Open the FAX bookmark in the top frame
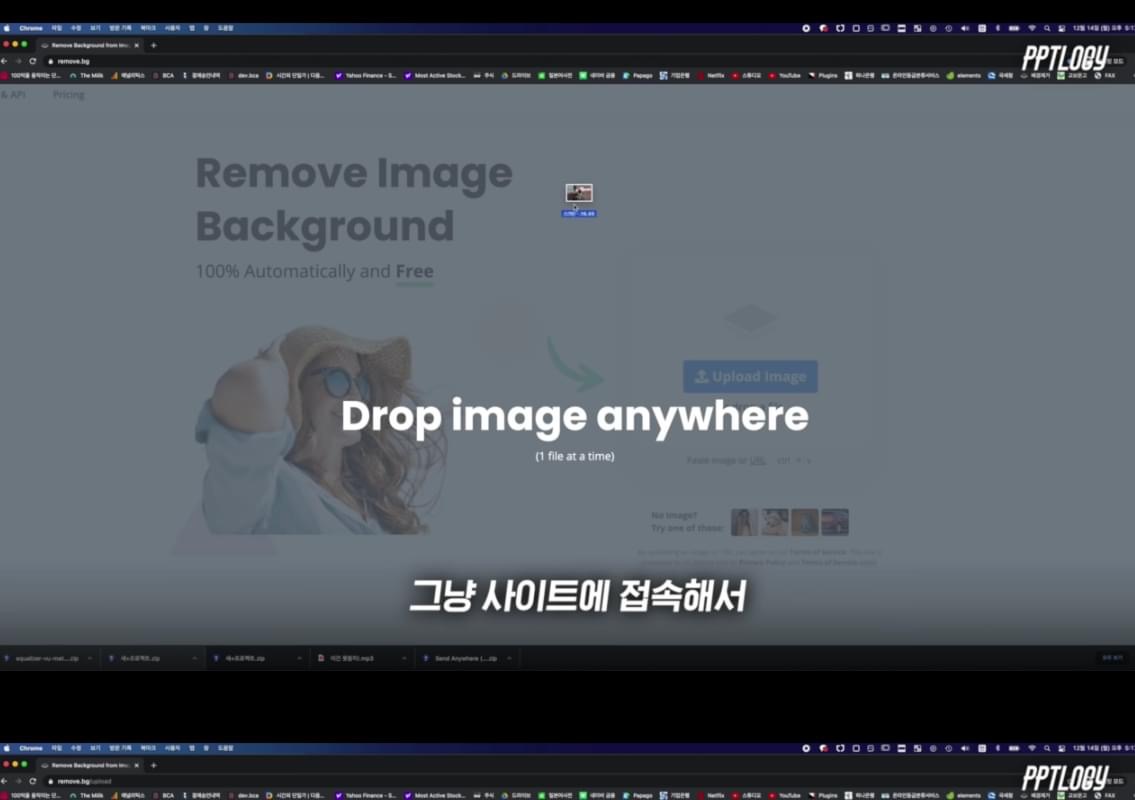The width and height of the screenshot is (1135, 800). 1105,75
